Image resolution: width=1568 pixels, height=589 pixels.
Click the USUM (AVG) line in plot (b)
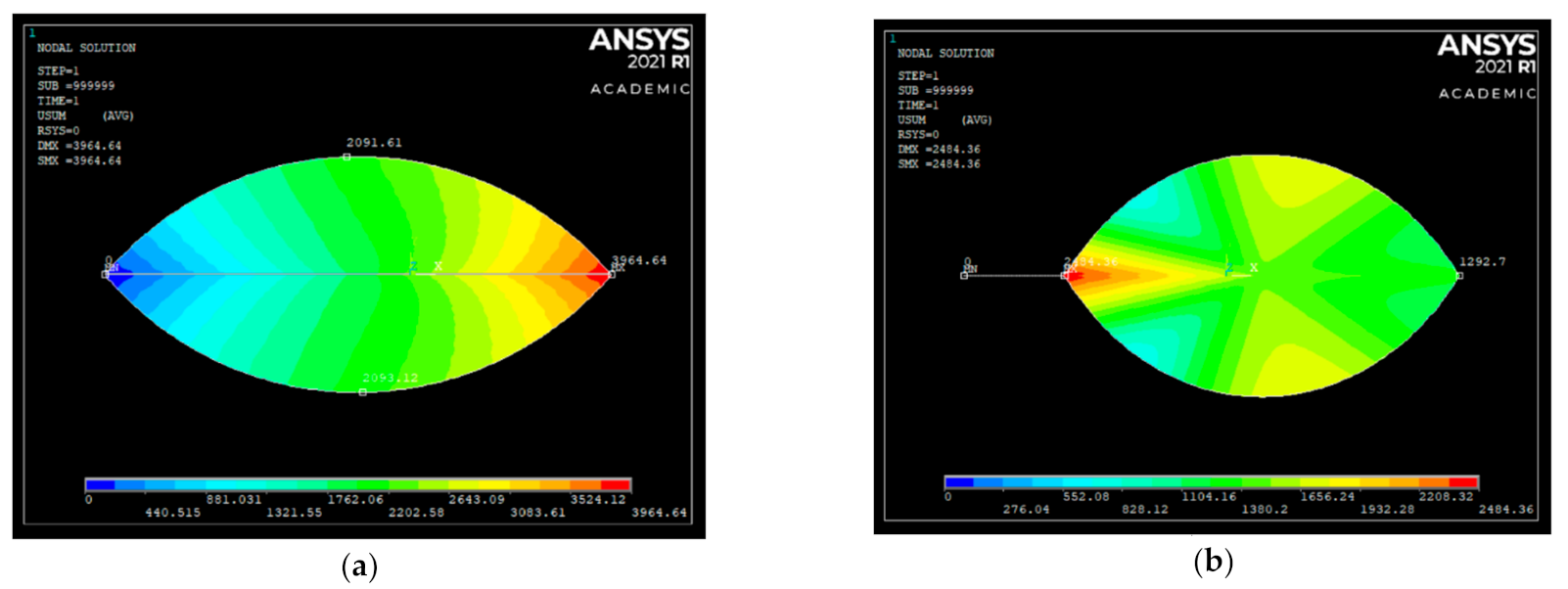click(945, 119)
